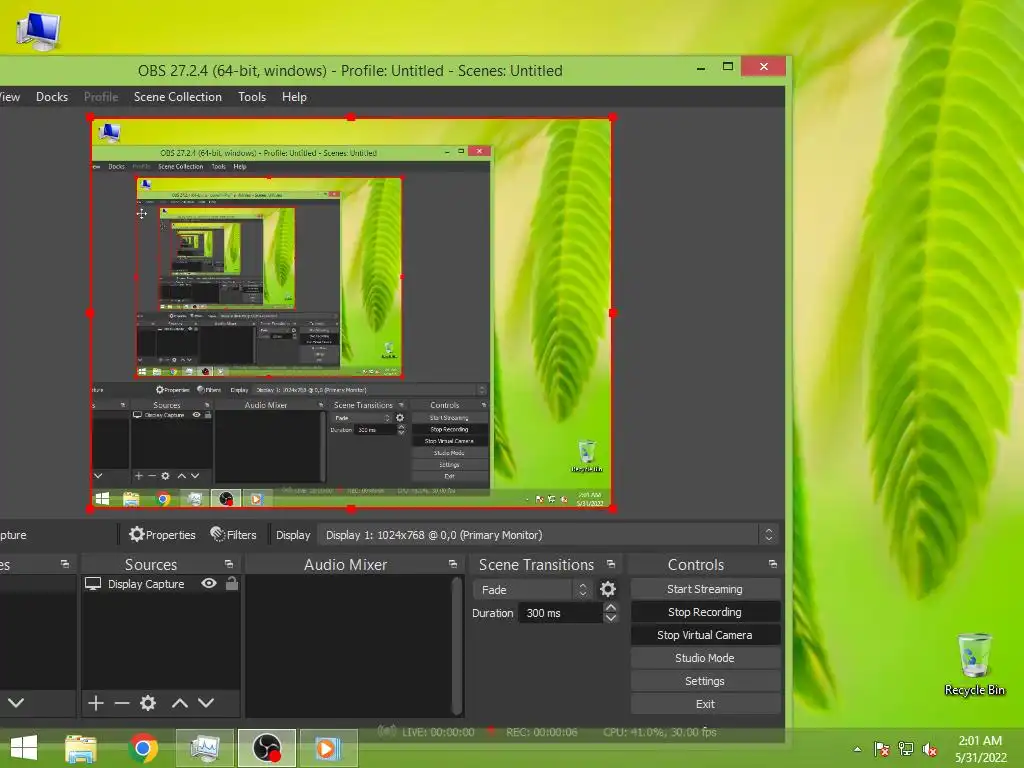Move source down in Sources list
This screenshot has height=768, width=1024.
click(206, 703)
